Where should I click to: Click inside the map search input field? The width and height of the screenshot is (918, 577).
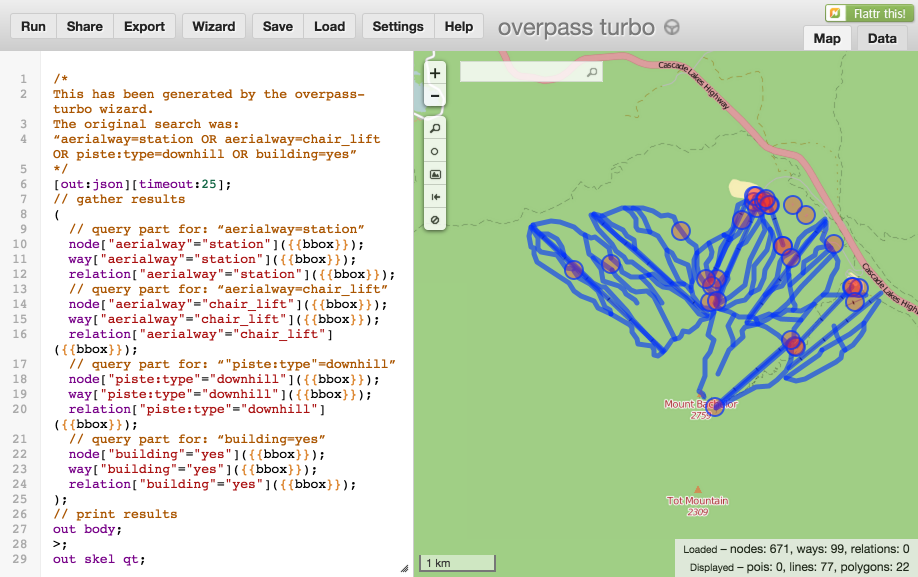coord(520,72)
